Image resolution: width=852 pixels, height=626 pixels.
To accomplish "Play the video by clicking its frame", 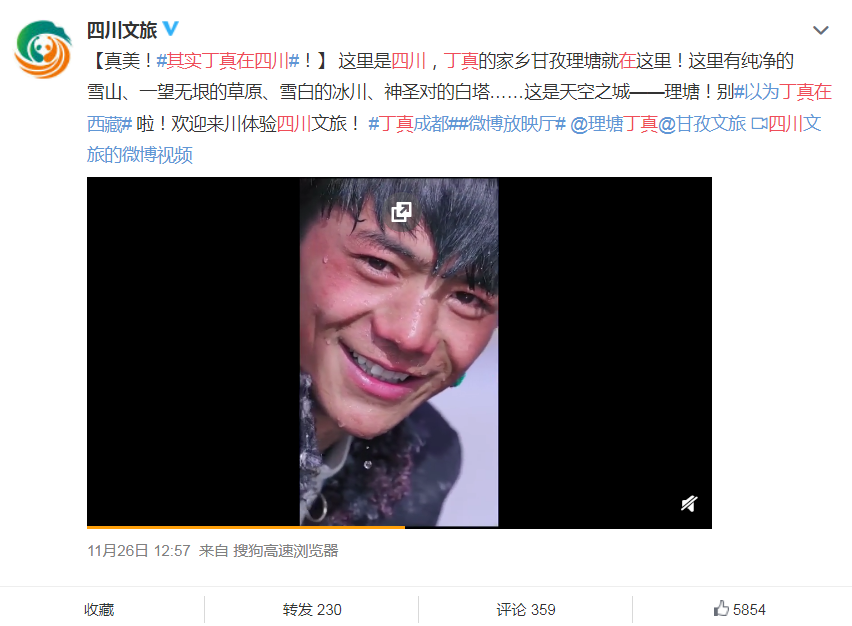I will 399,352.
